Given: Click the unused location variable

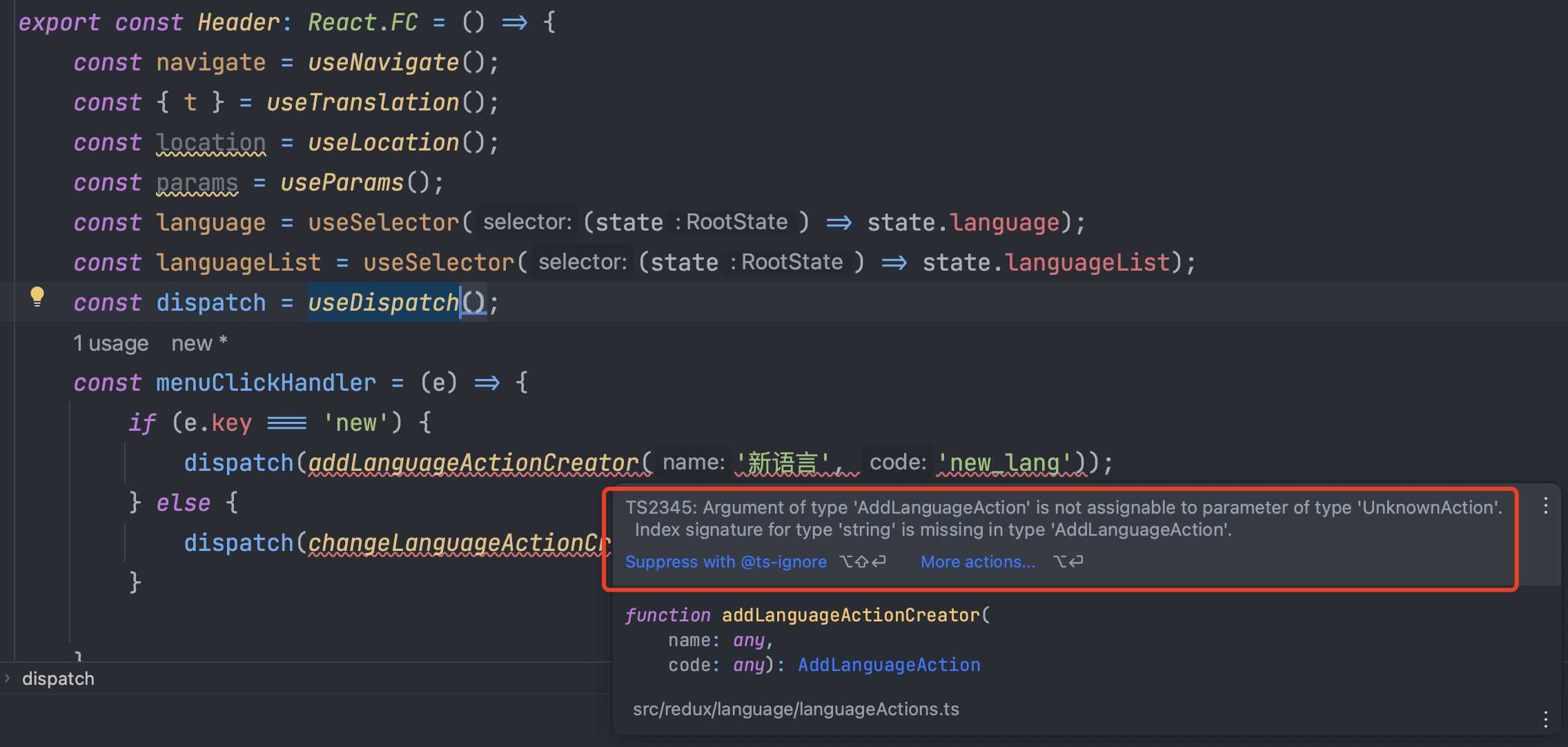Looking at the screenshot, I should click(x=210, y=143).
